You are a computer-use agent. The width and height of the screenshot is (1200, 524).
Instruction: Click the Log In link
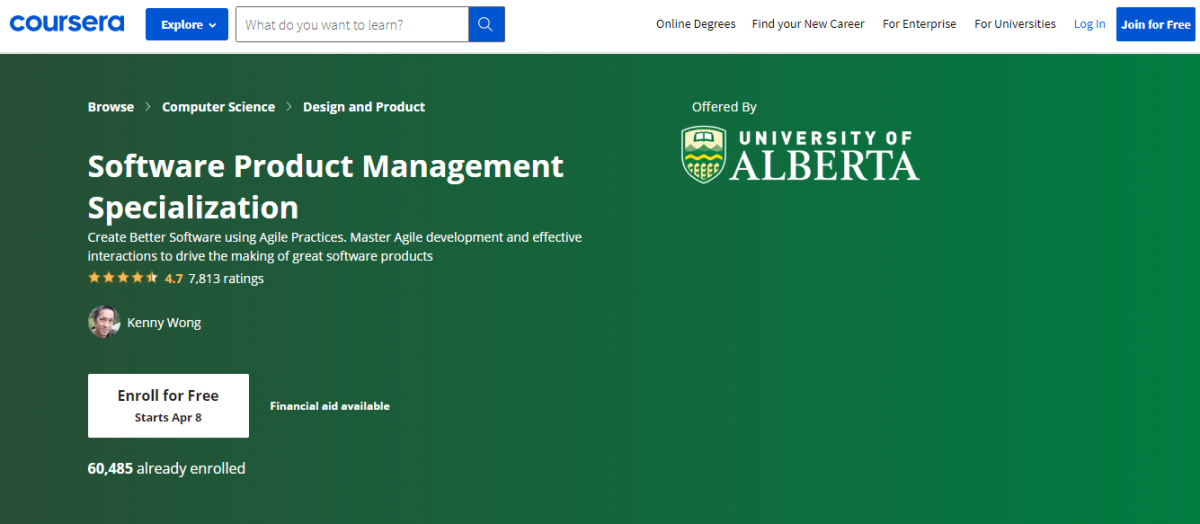(x=1090, y=24)
